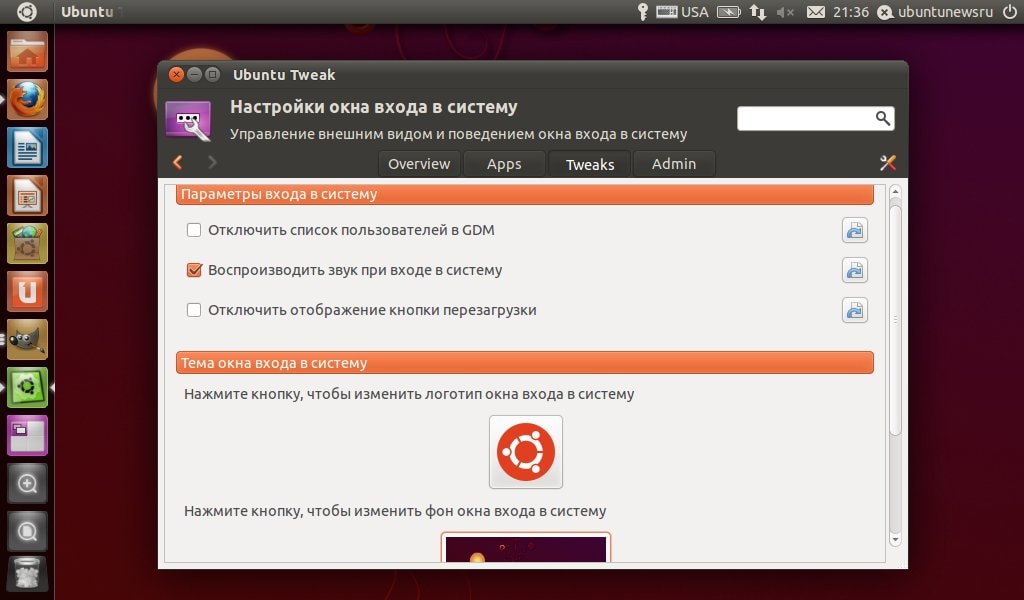Minimize the Ubuntu Tweak window
Viewport: 1024px width, 600px height.
pos(194,74)
